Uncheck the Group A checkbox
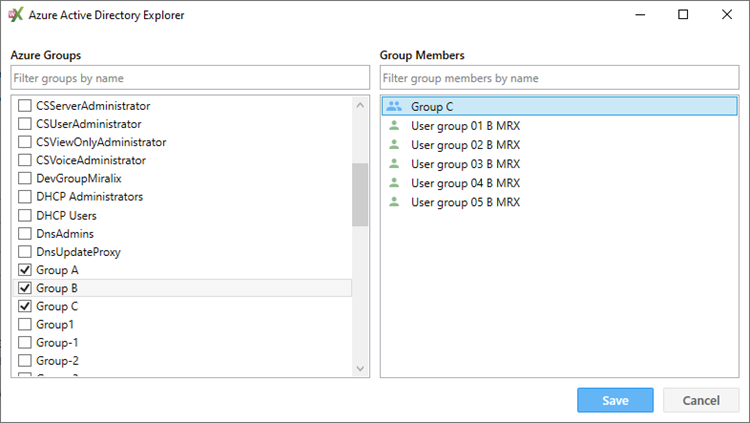 25,270
